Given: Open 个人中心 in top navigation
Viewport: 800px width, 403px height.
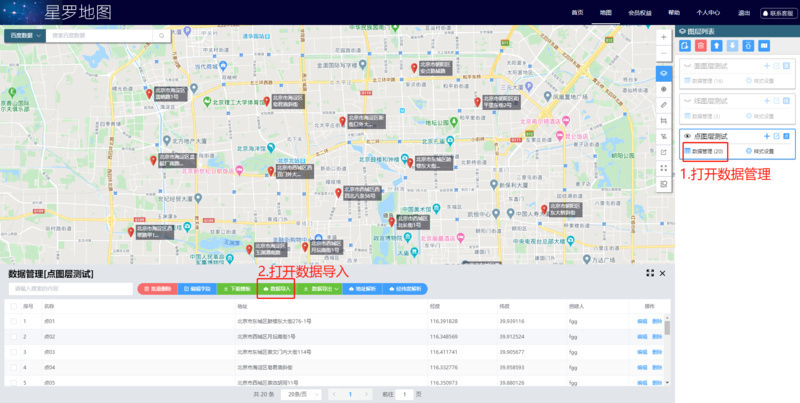Looking at the screenshot, I should pos(708,13).
